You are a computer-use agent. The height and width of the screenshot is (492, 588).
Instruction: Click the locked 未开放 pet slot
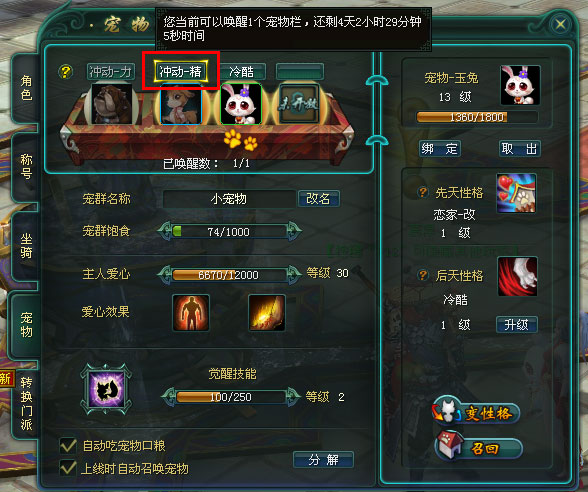[x=299, y=105]
